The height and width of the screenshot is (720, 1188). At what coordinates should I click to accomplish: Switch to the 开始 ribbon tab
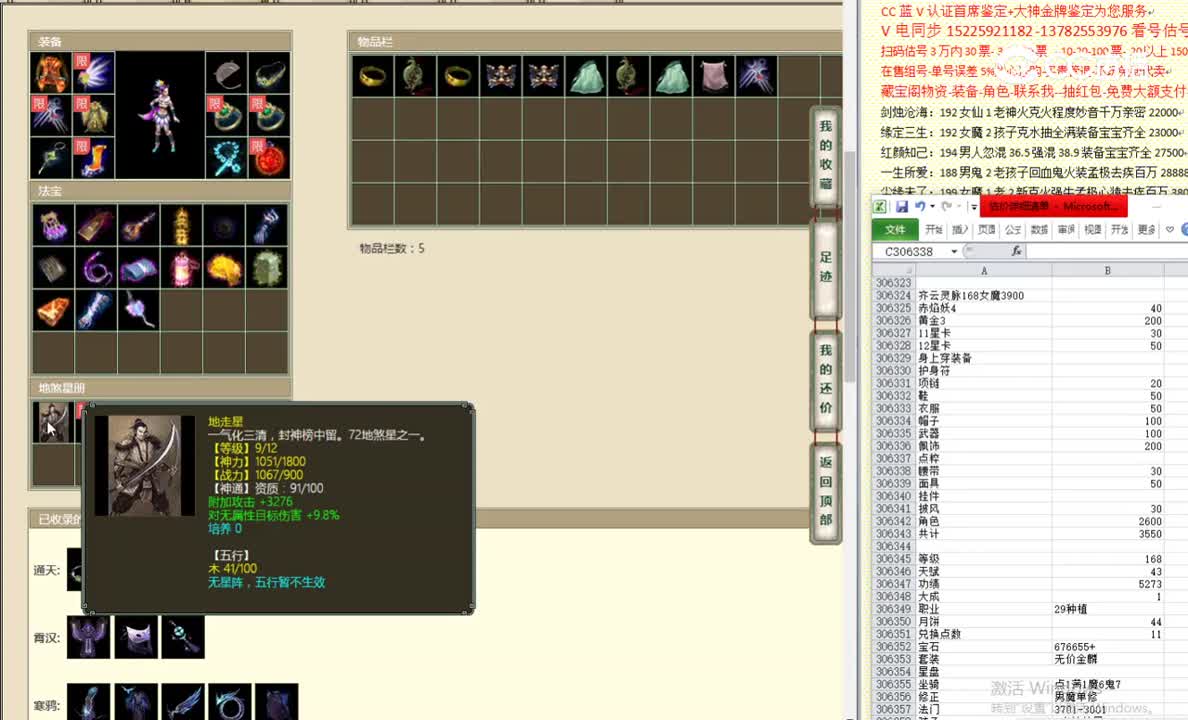933,230
